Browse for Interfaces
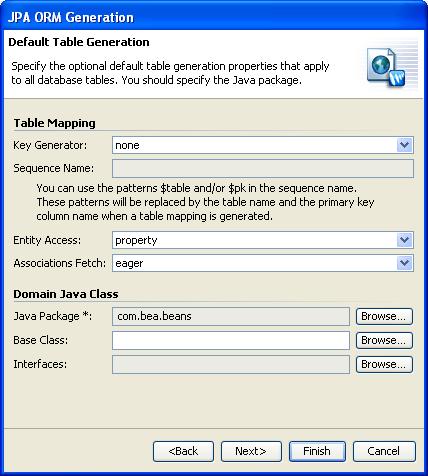 [384, 364]
